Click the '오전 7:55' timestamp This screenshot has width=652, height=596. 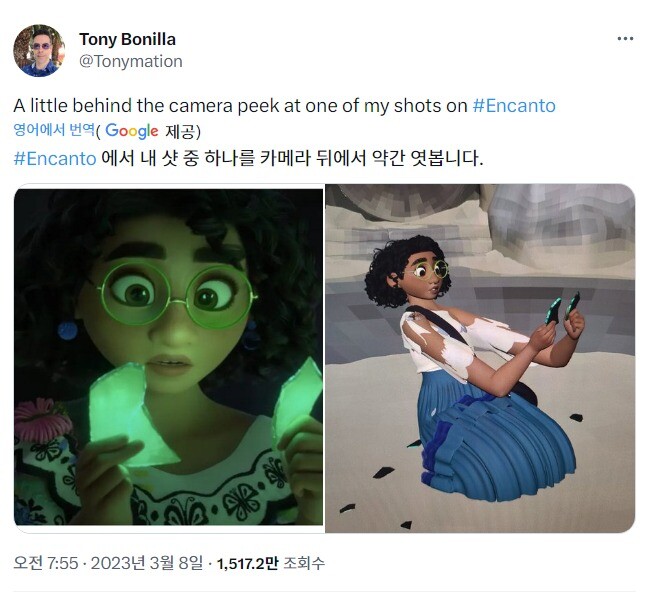[x=46, y=564]
